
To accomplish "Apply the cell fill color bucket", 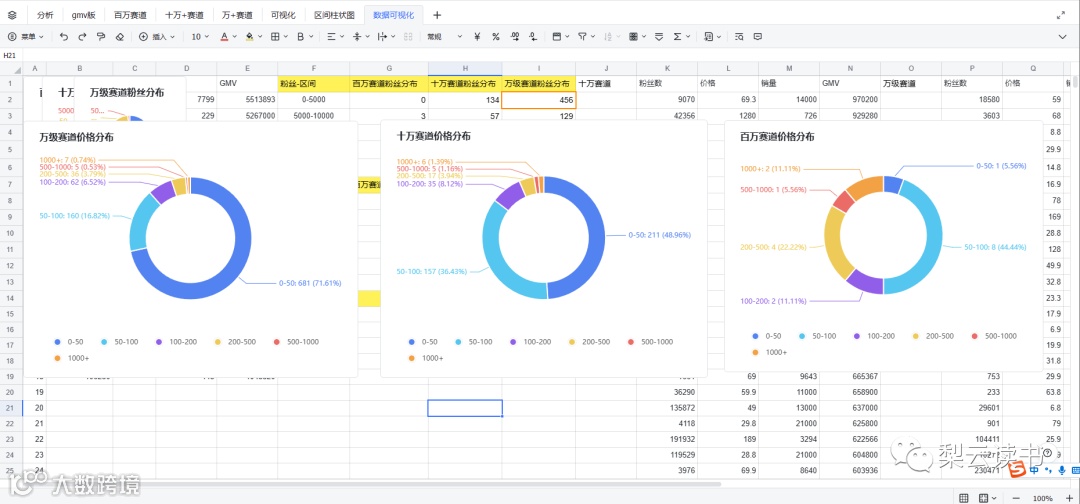I will pos(249,36).
